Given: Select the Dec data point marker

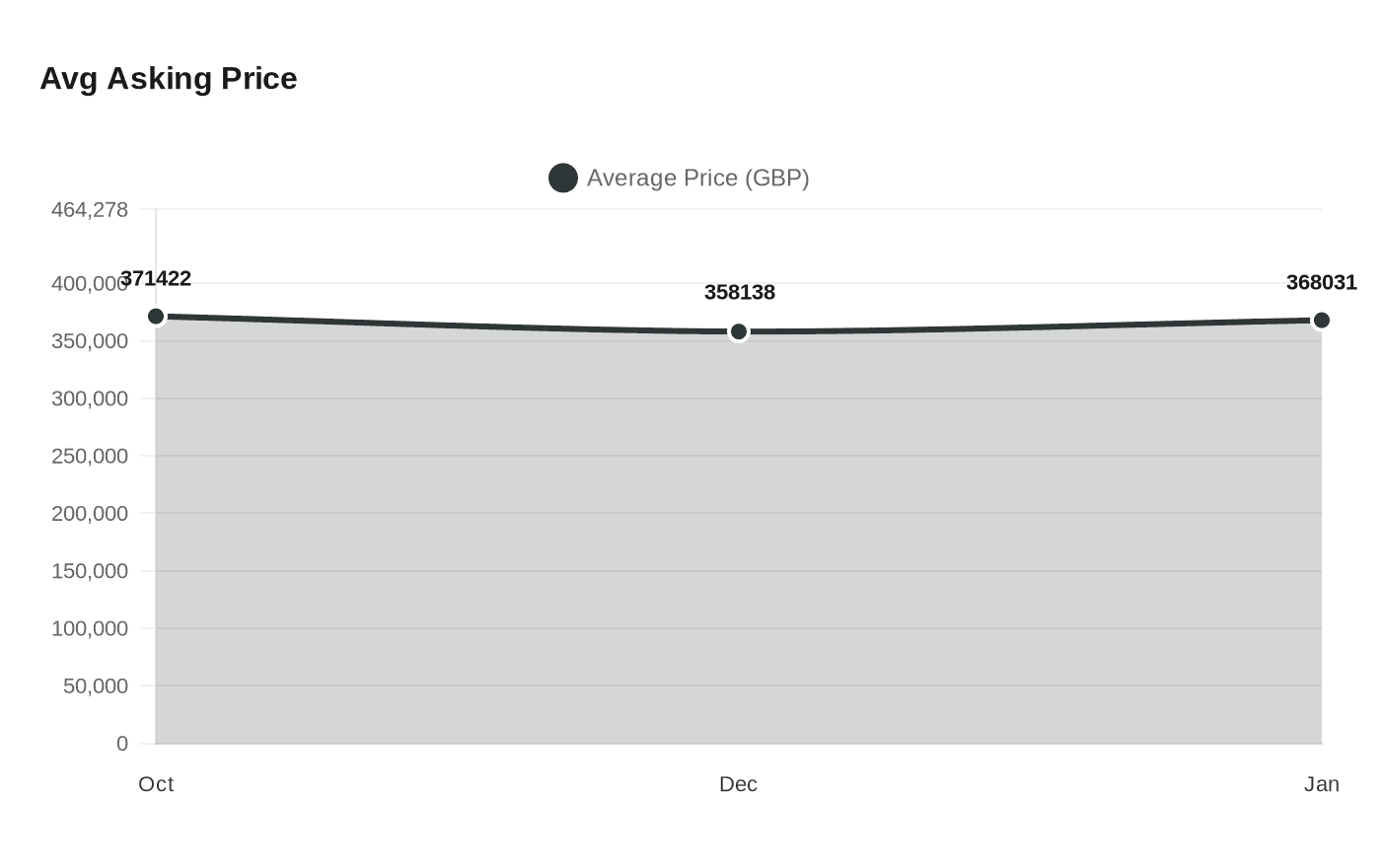Looking at the screenshot, I should pyautogui.click(x=739, y=332).
